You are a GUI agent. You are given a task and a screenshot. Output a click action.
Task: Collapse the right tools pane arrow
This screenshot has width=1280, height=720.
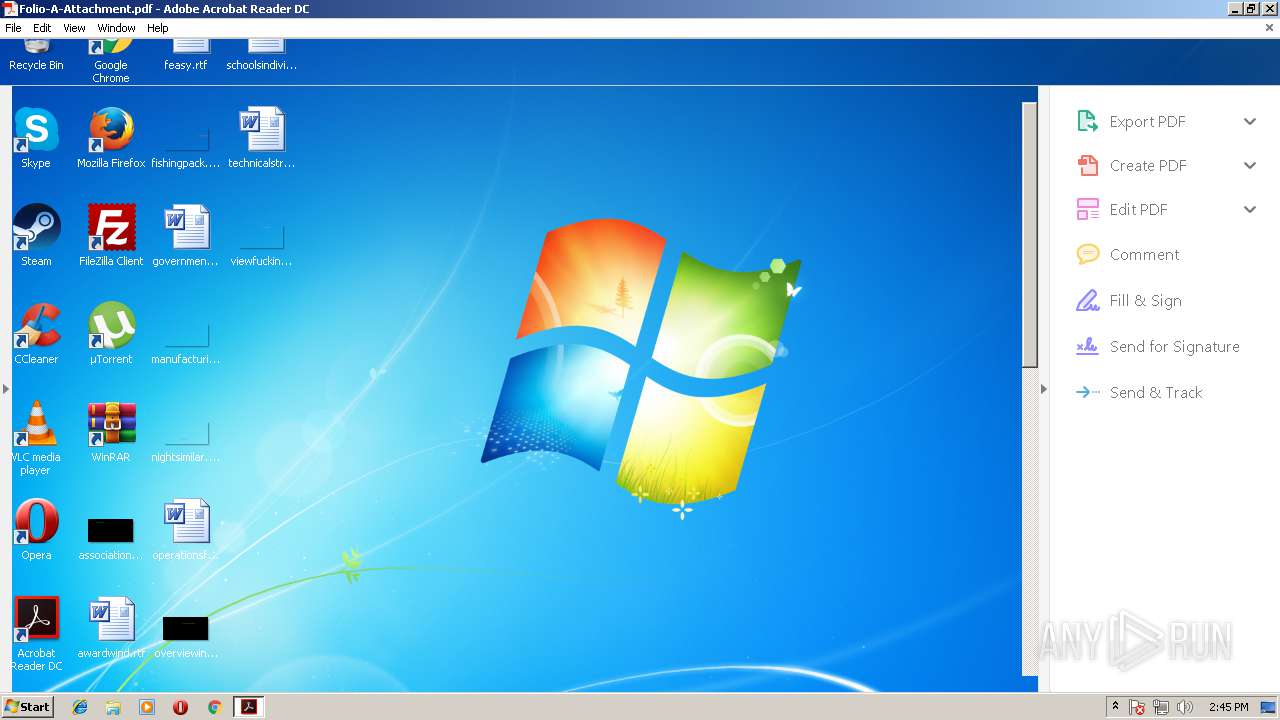coord(1044,389)
